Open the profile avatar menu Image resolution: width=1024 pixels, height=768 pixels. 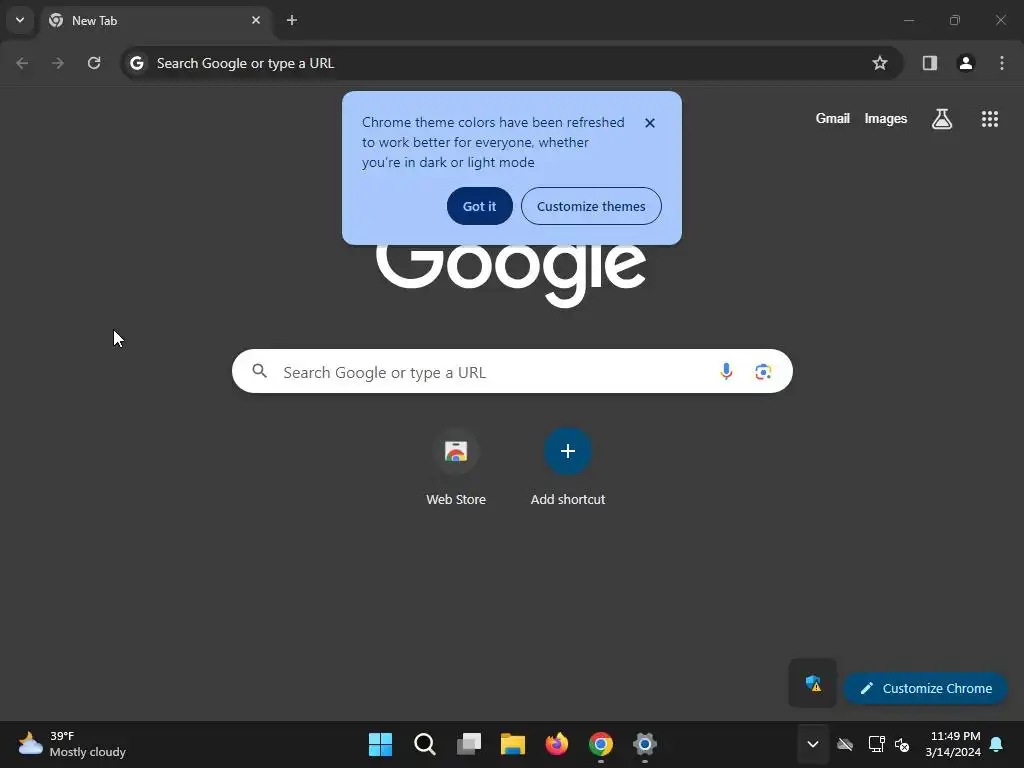(x=966, y=63)
